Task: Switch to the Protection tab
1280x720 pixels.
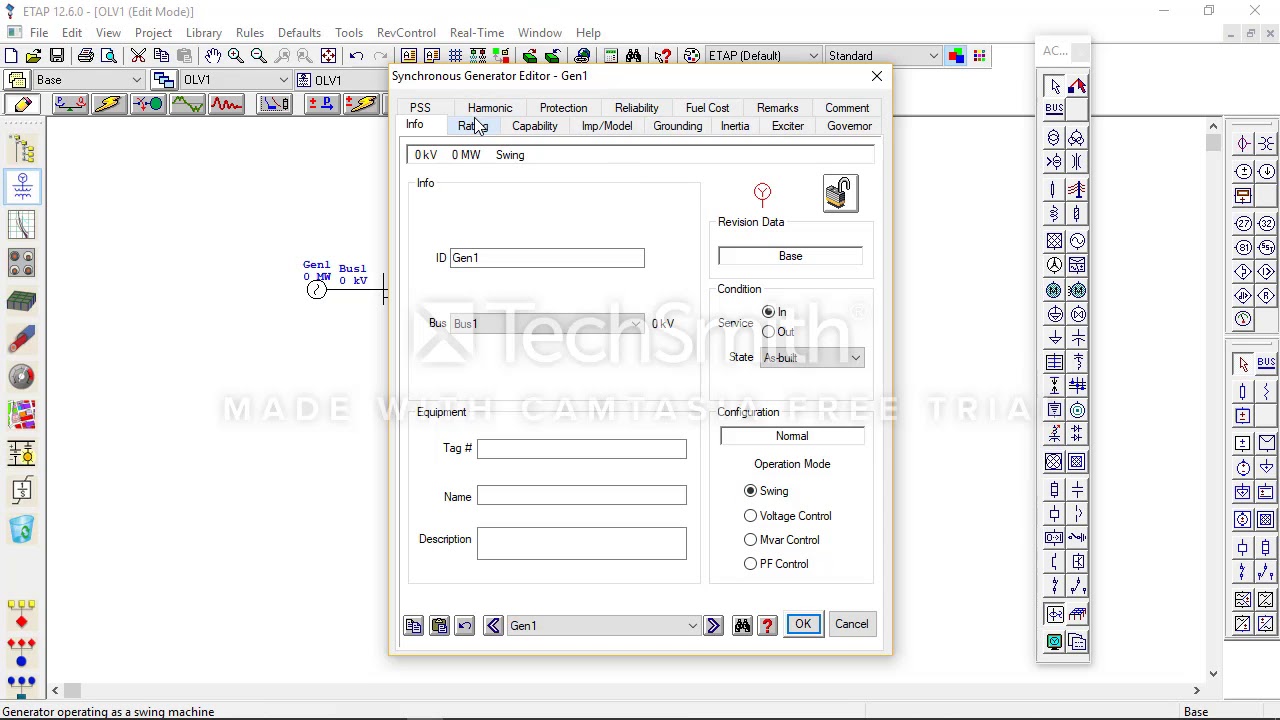Action: pyautogui.click(x=564, y=108)
